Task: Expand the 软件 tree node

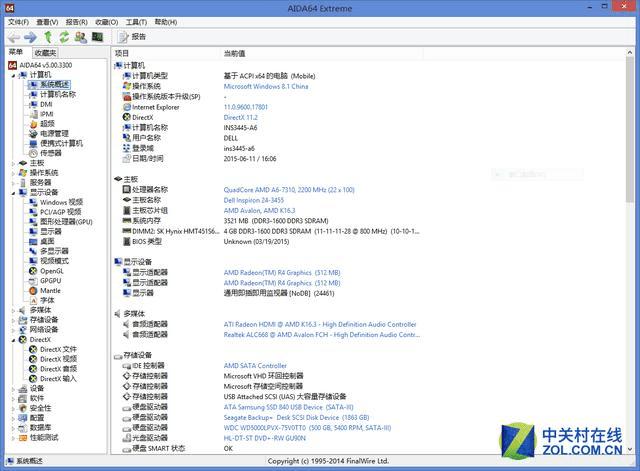Action: [13, 399]
